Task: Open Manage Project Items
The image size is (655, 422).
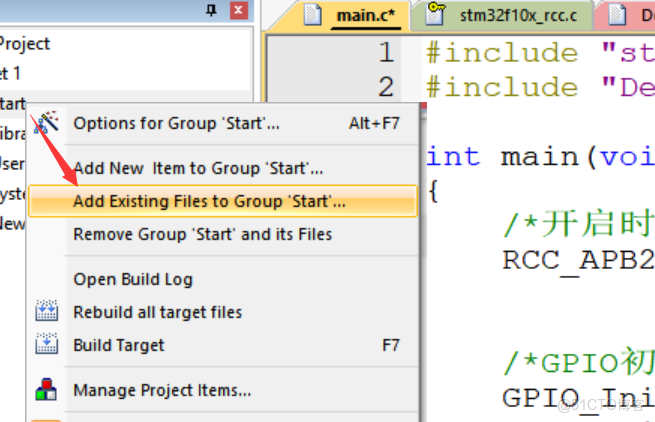Action: 223,390
